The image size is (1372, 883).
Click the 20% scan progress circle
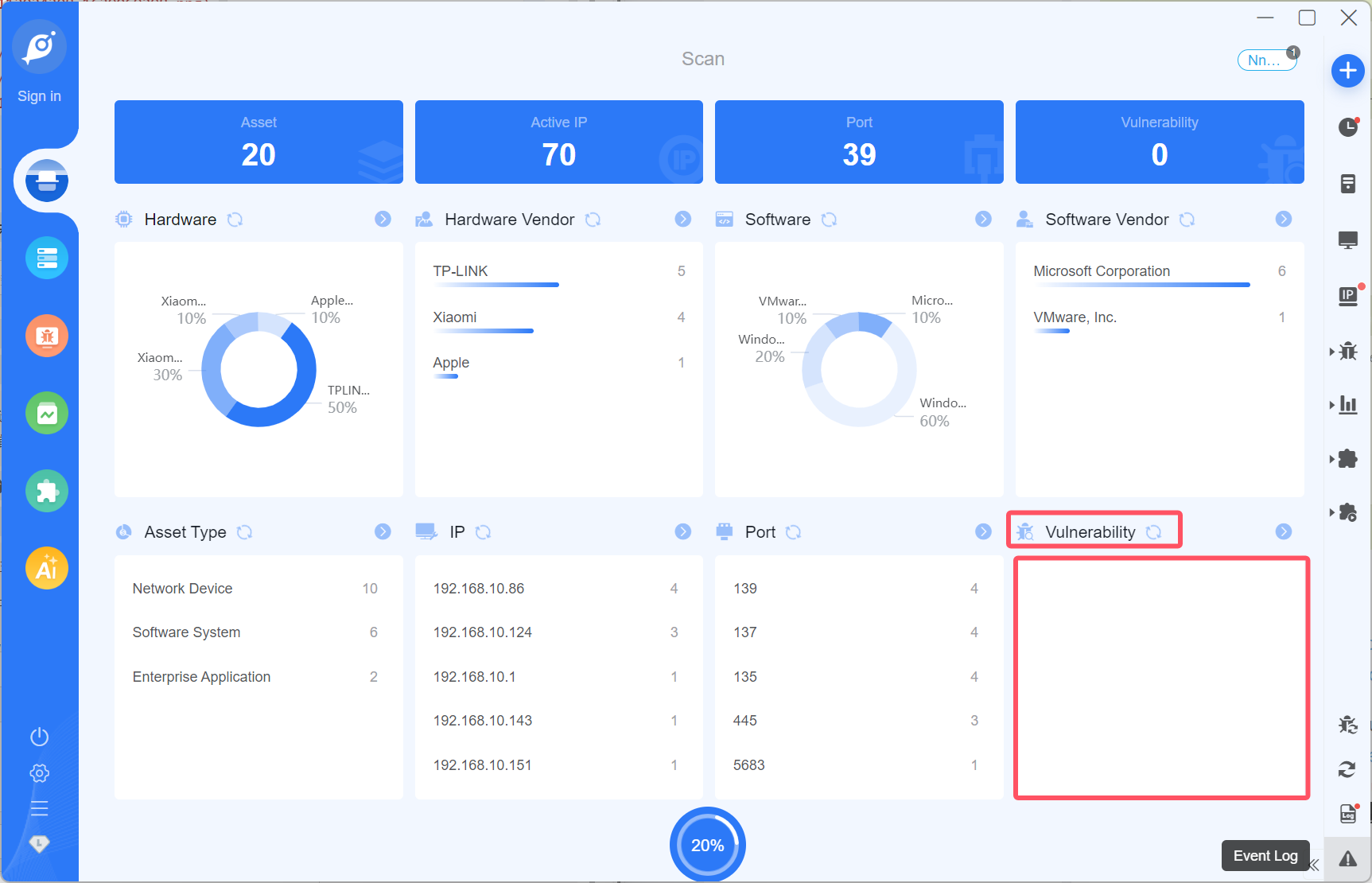coord(707,845)
